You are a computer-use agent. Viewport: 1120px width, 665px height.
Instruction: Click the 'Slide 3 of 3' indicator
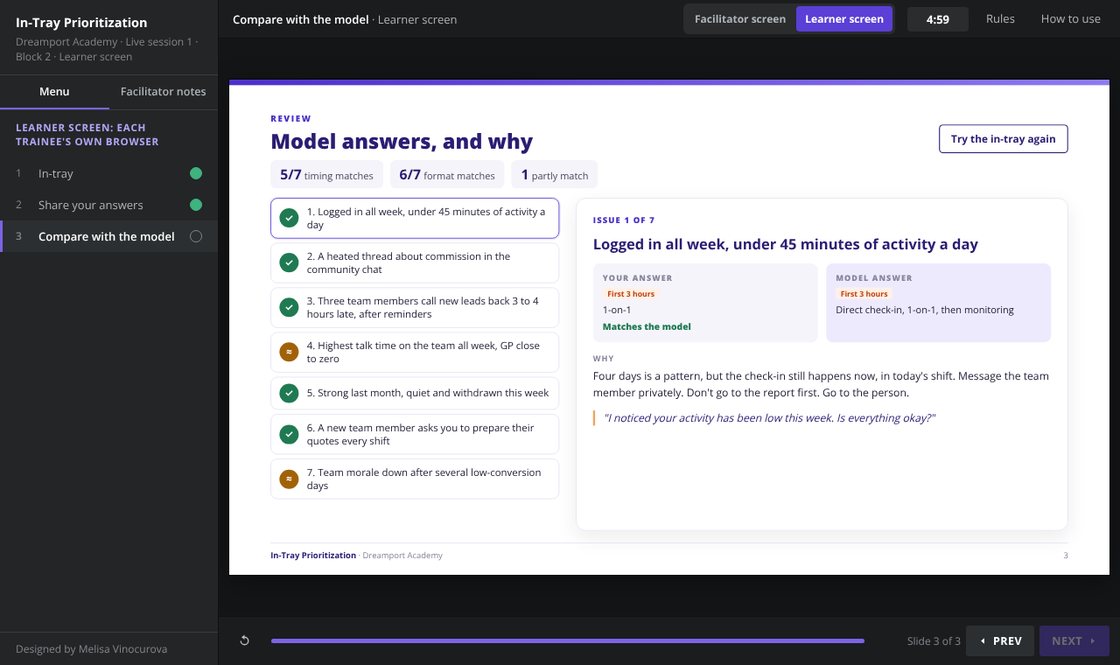(934, 641)
